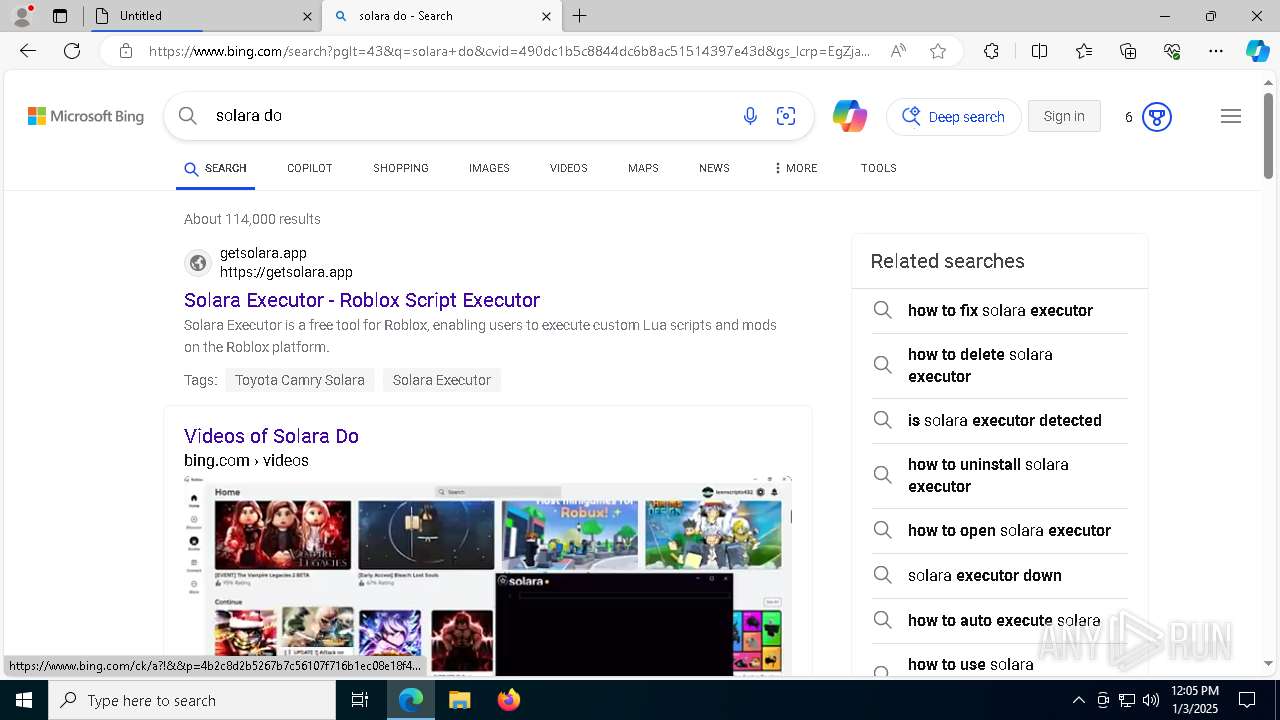The height and width of the screenshot is (720, 1280).
Task: Launch Firefox from taskbar
Action: pyautogui.click(x=509, y=700)
